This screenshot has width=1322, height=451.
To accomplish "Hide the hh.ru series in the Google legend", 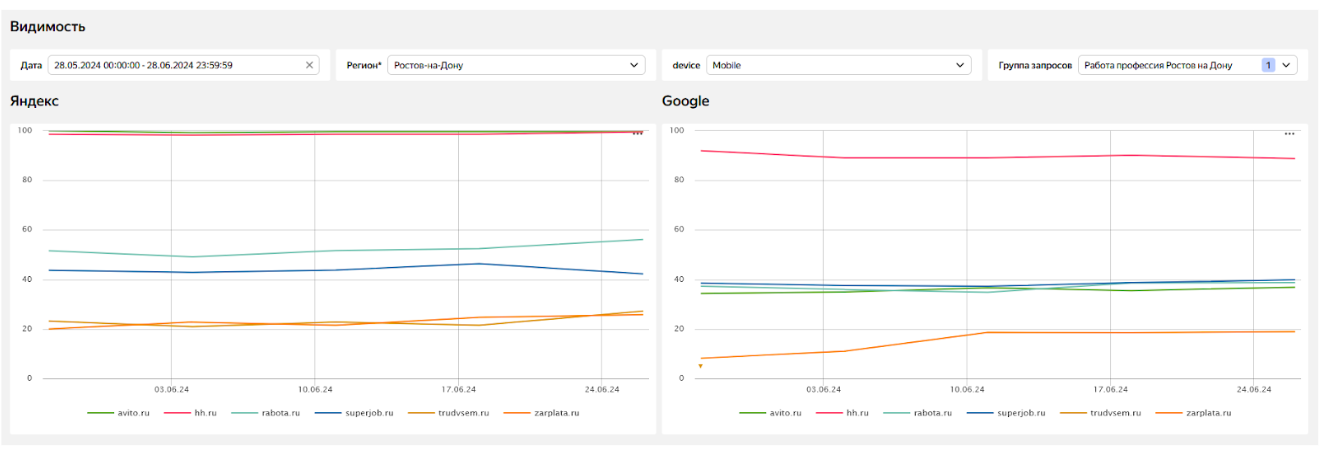I will (859, 412).
